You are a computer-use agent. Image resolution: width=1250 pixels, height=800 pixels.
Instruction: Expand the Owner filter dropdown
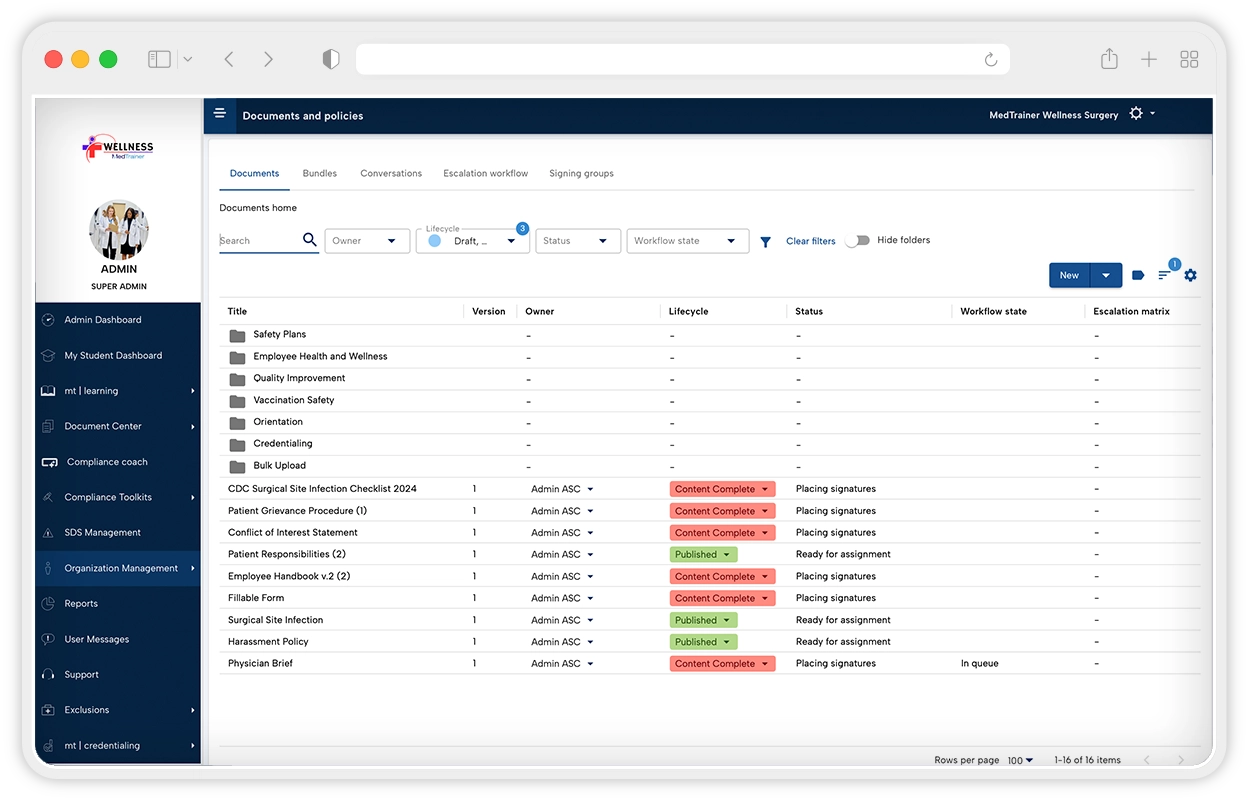367,241
